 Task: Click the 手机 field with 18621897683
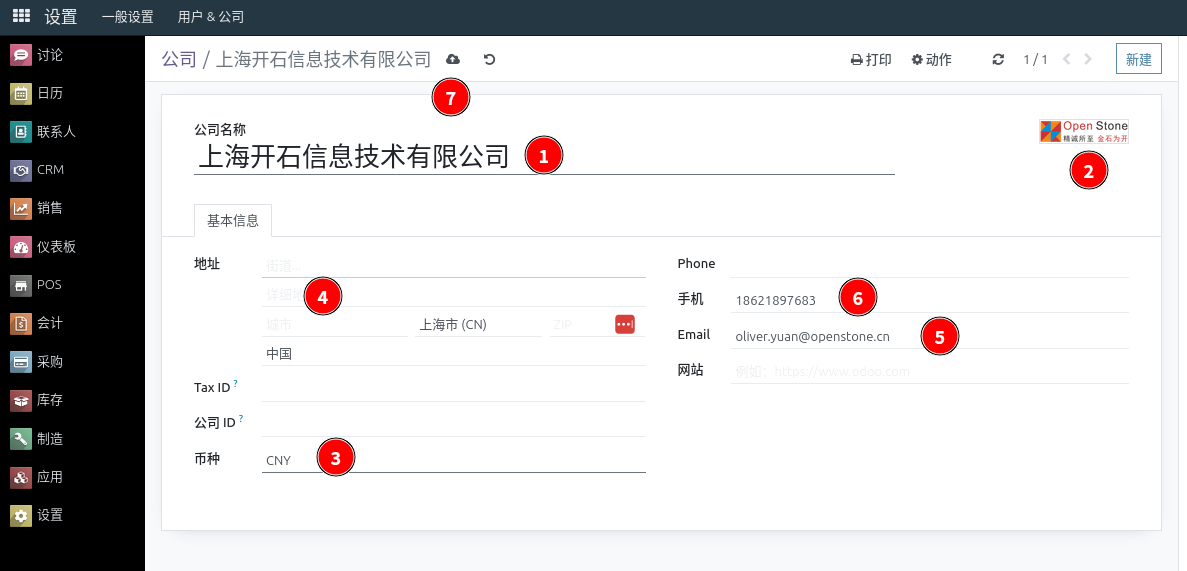tap(930, 301)
